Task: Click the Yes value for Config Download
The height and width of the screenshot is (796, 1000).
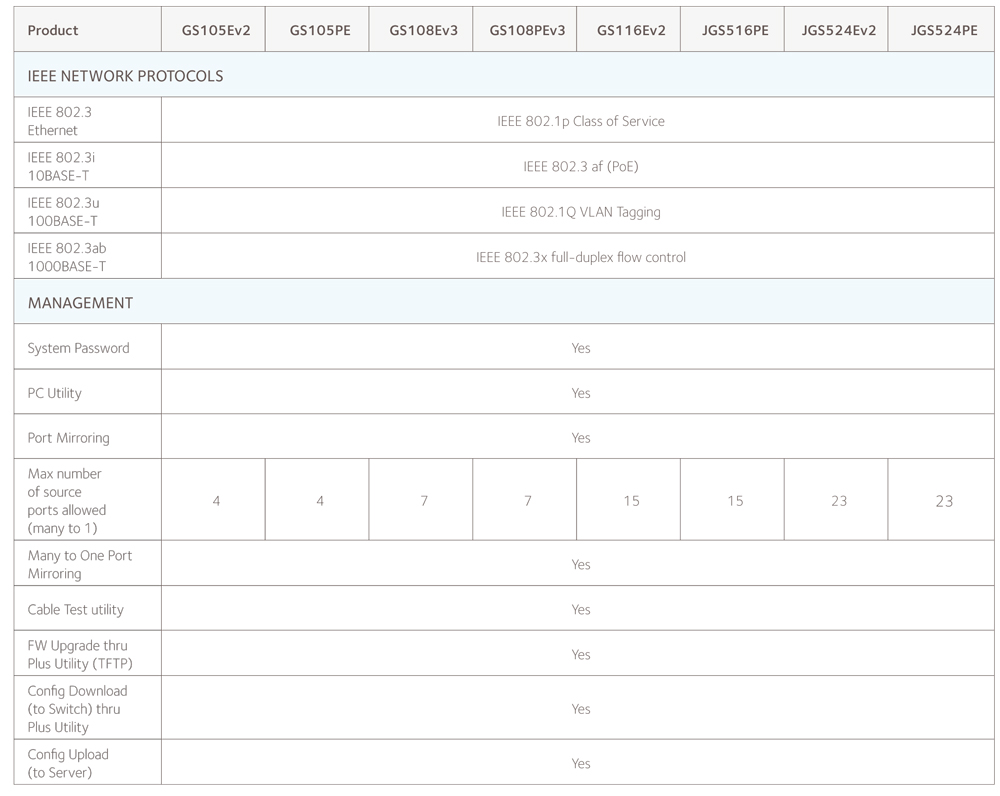Action: pyautogui.click(x=580, y=709)
